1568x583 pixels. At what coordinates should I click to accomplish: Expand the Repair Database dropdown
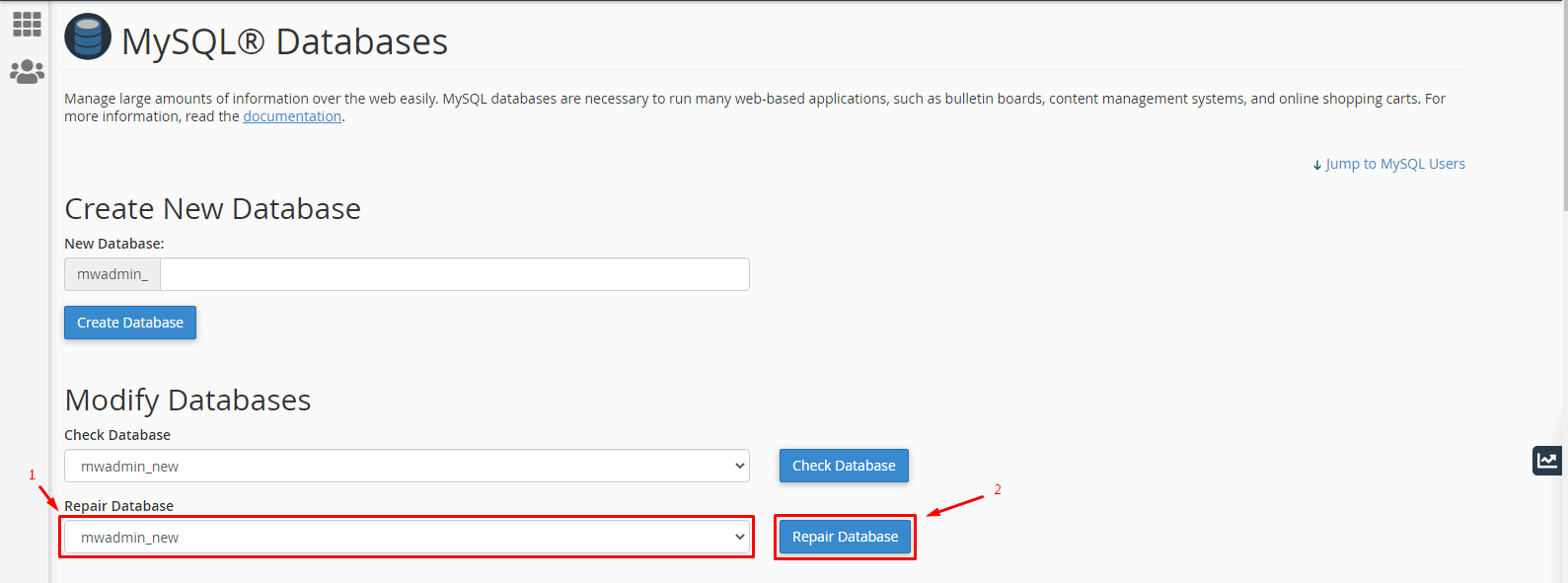[x=407, y=537]
